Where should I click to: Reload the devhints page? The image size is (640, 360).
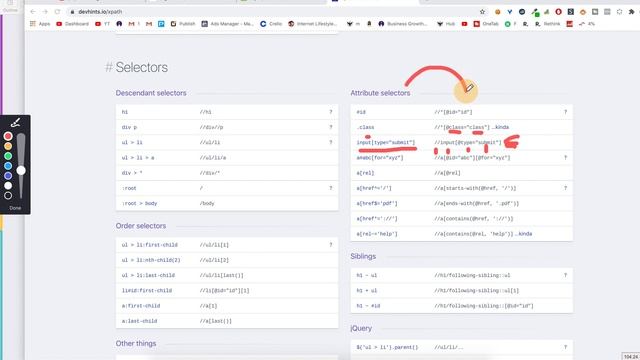(x=58, y=12)
